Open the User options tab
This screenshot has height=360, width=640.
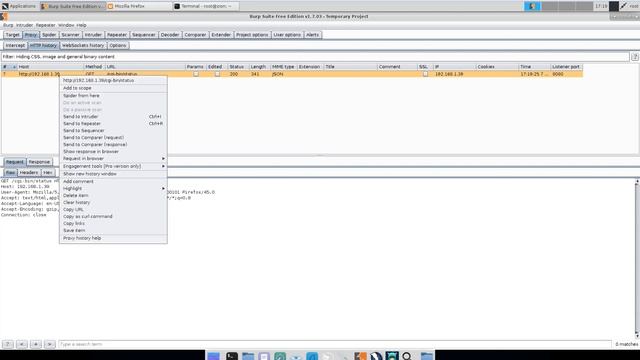(287, 35)
